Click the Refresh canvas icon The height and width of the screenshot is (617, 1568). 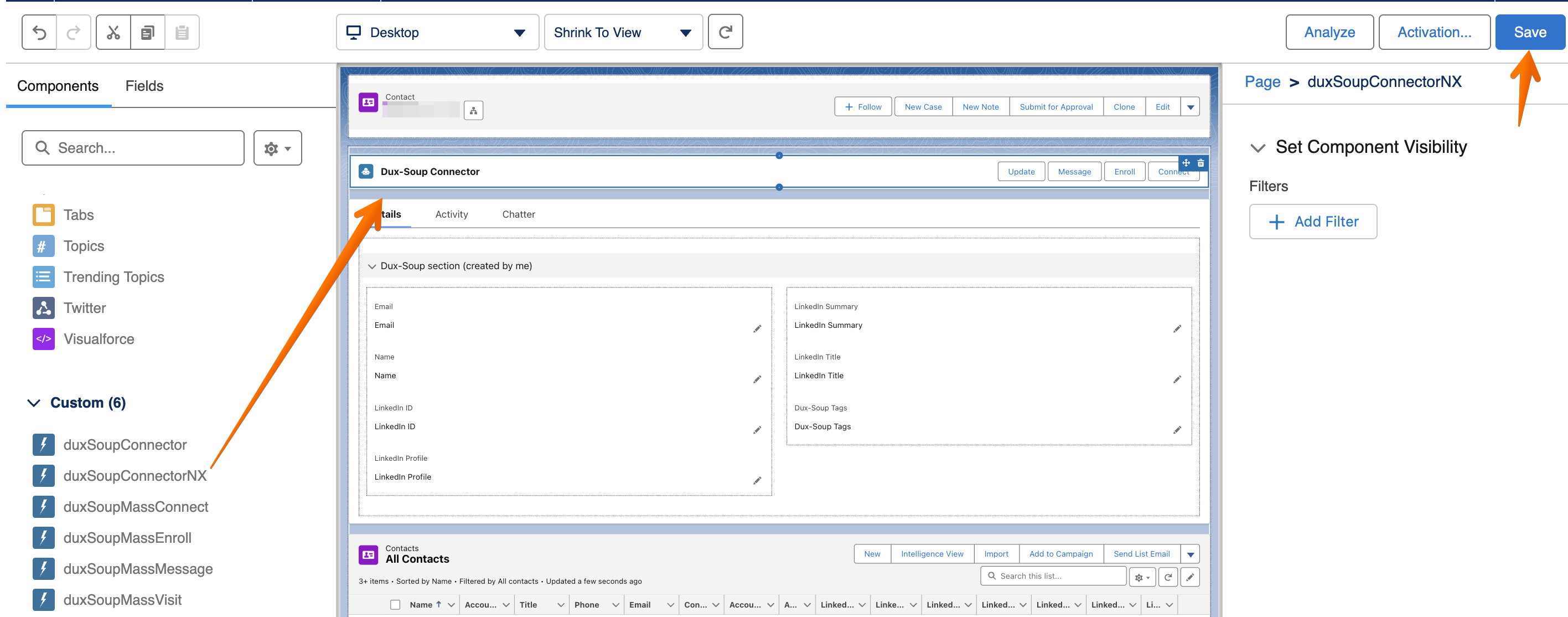click(x=725, y=32)
